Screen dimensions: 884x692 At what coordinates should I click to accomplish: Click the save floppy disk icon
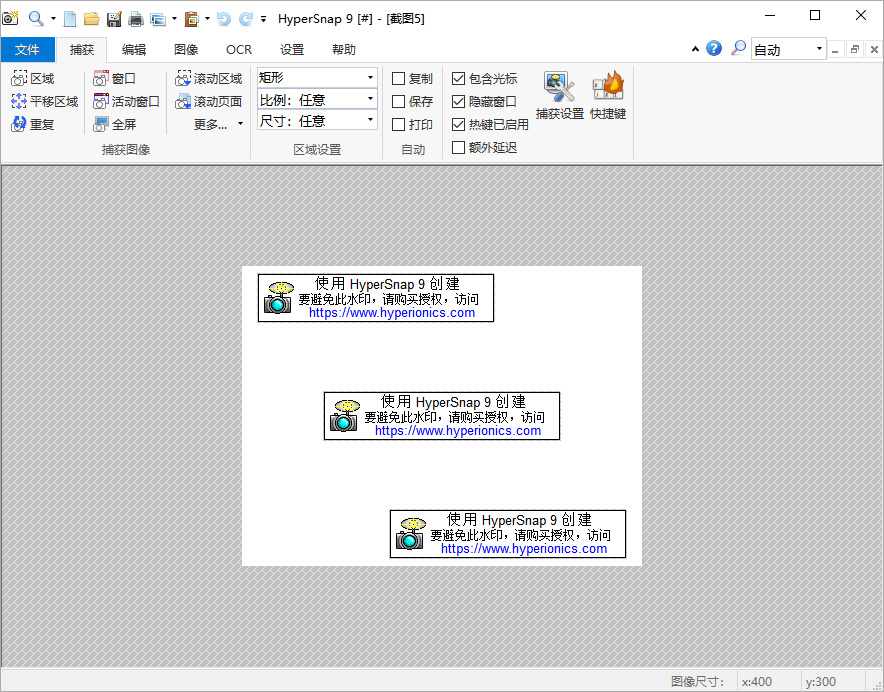point(114,19)
